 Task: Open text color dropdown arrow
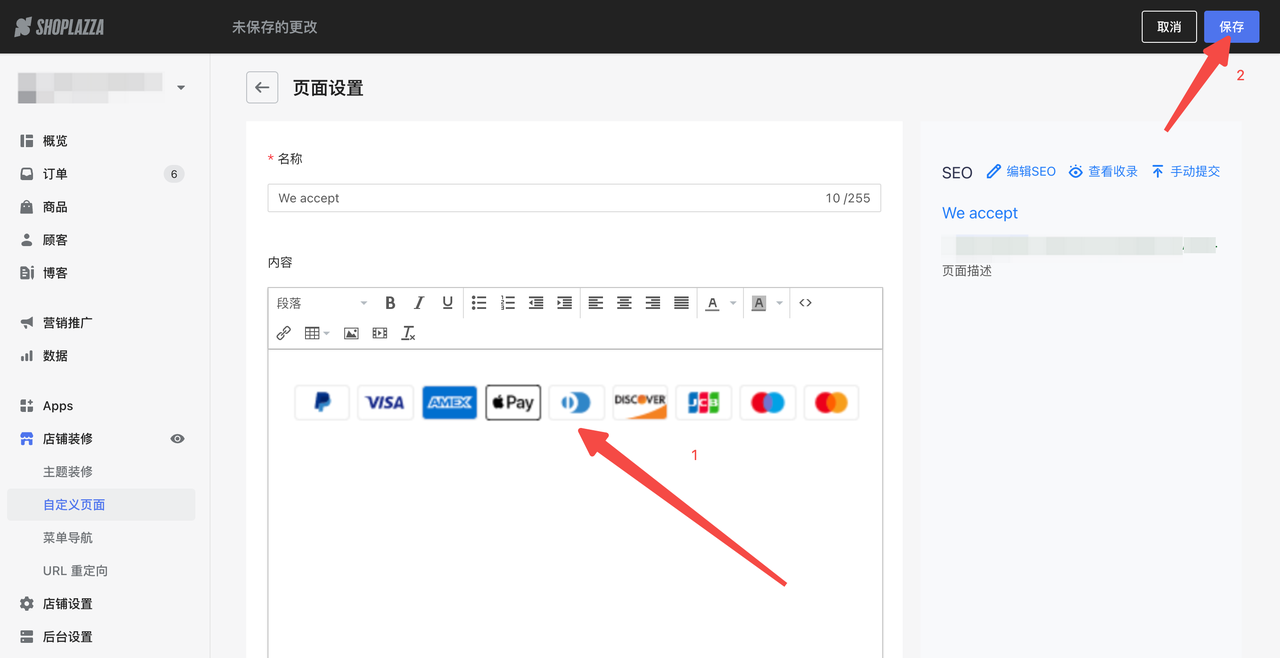(733, 303)
